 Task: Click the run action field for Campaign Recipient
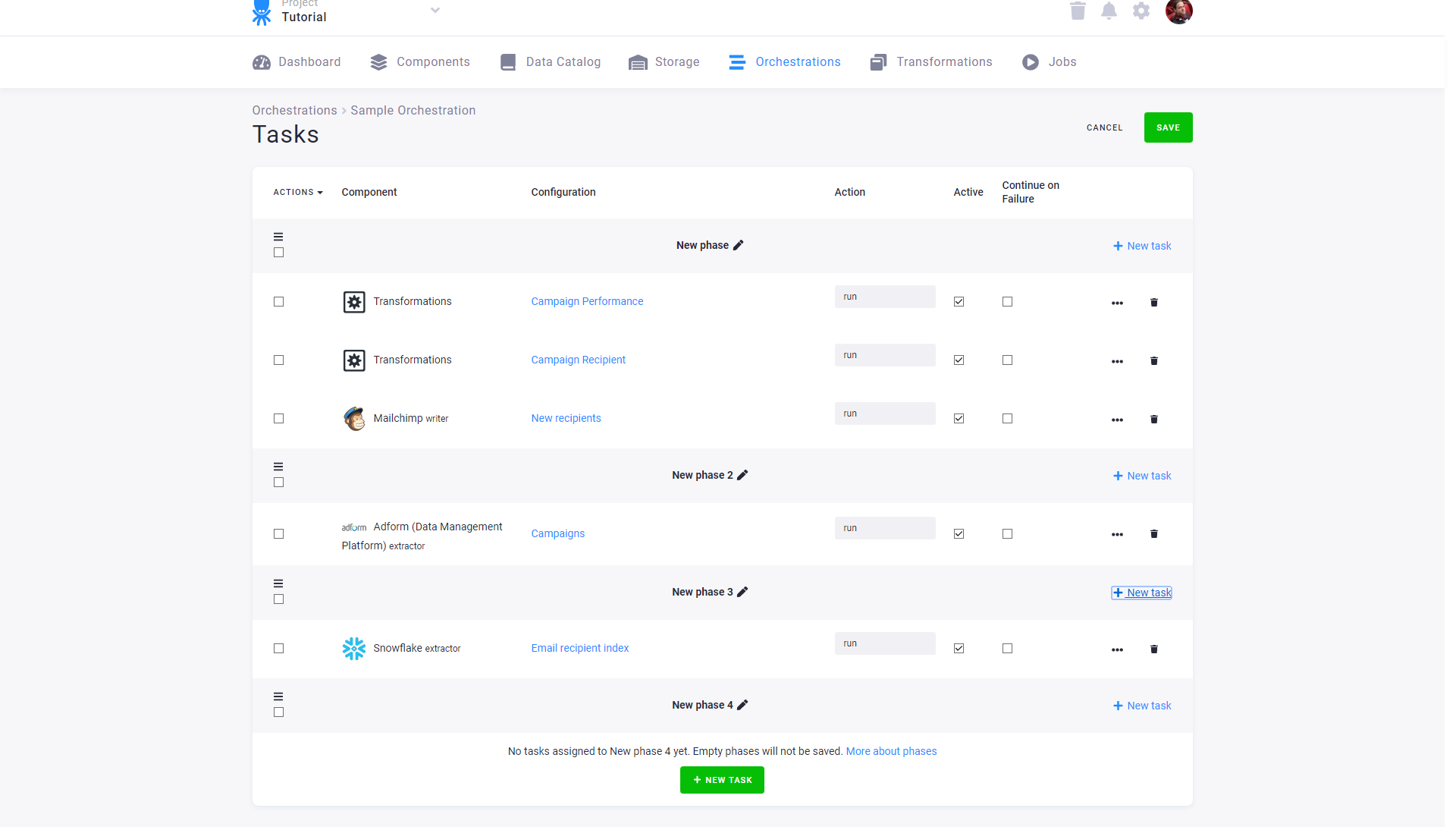tap(884, 354)
